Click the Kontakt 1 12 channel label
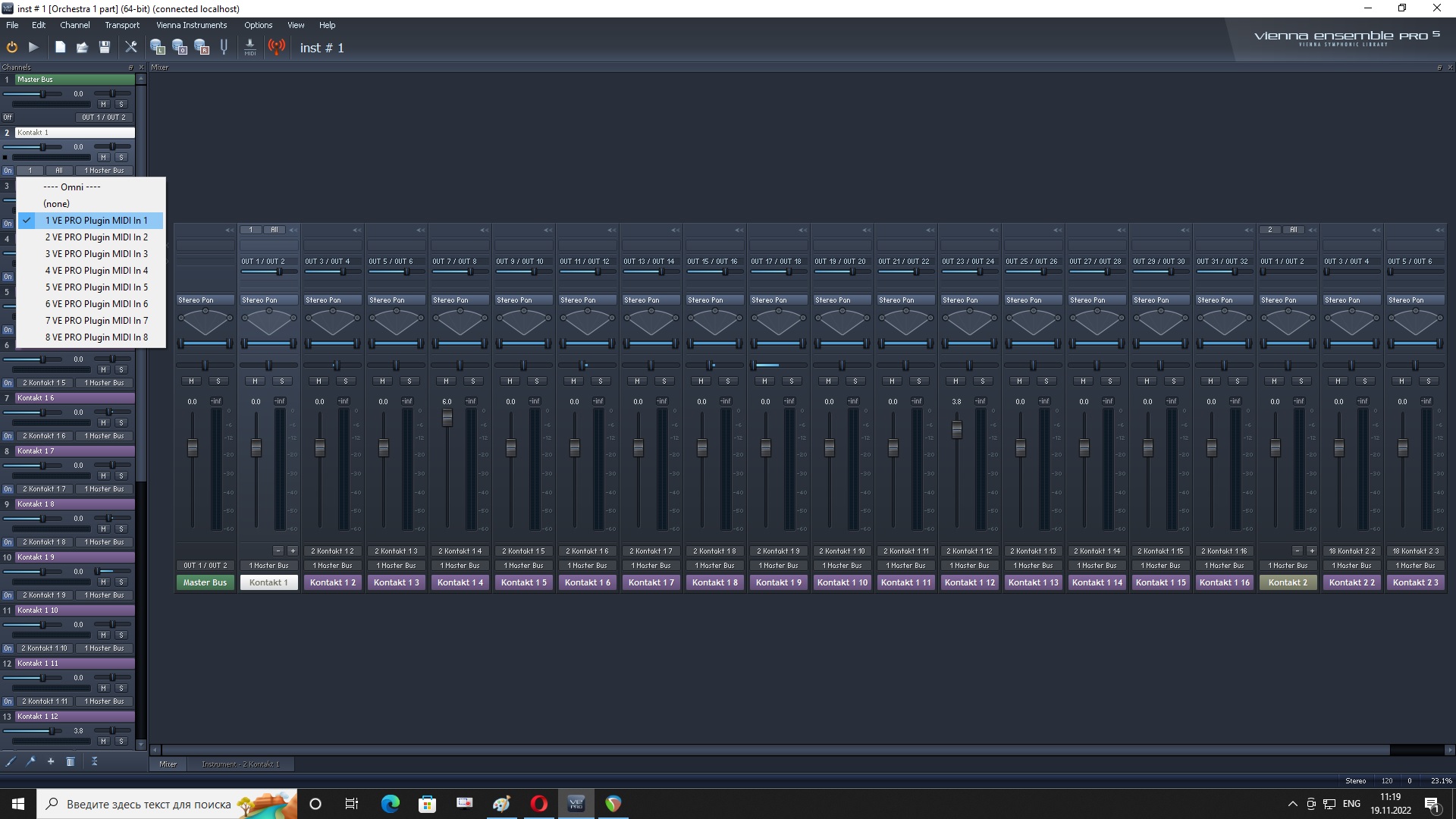Screen dimensions: 1456x819 [74, 717]
